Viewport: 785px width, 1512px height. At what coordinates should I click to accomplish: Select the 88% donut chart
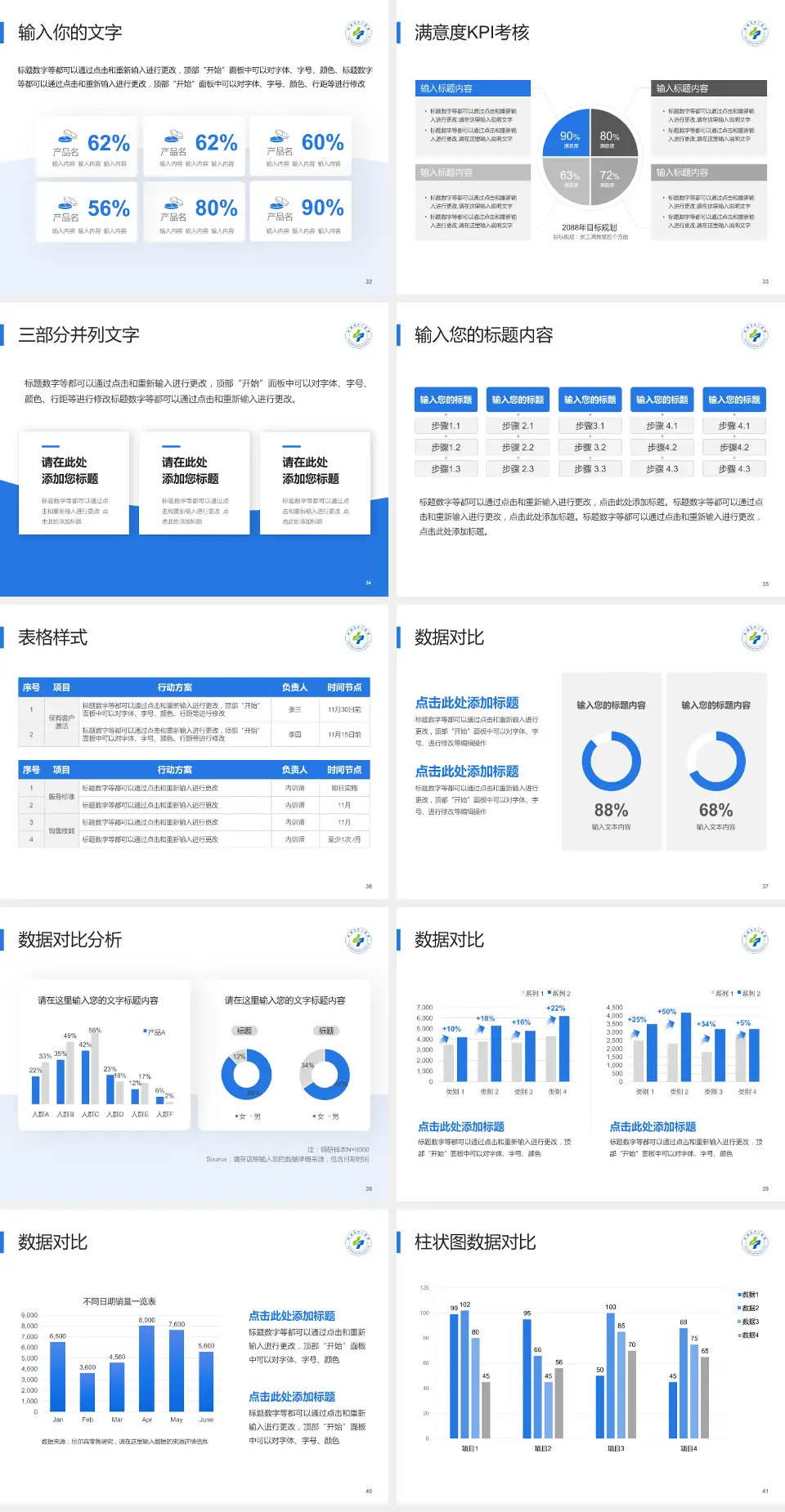pos(611,761)
